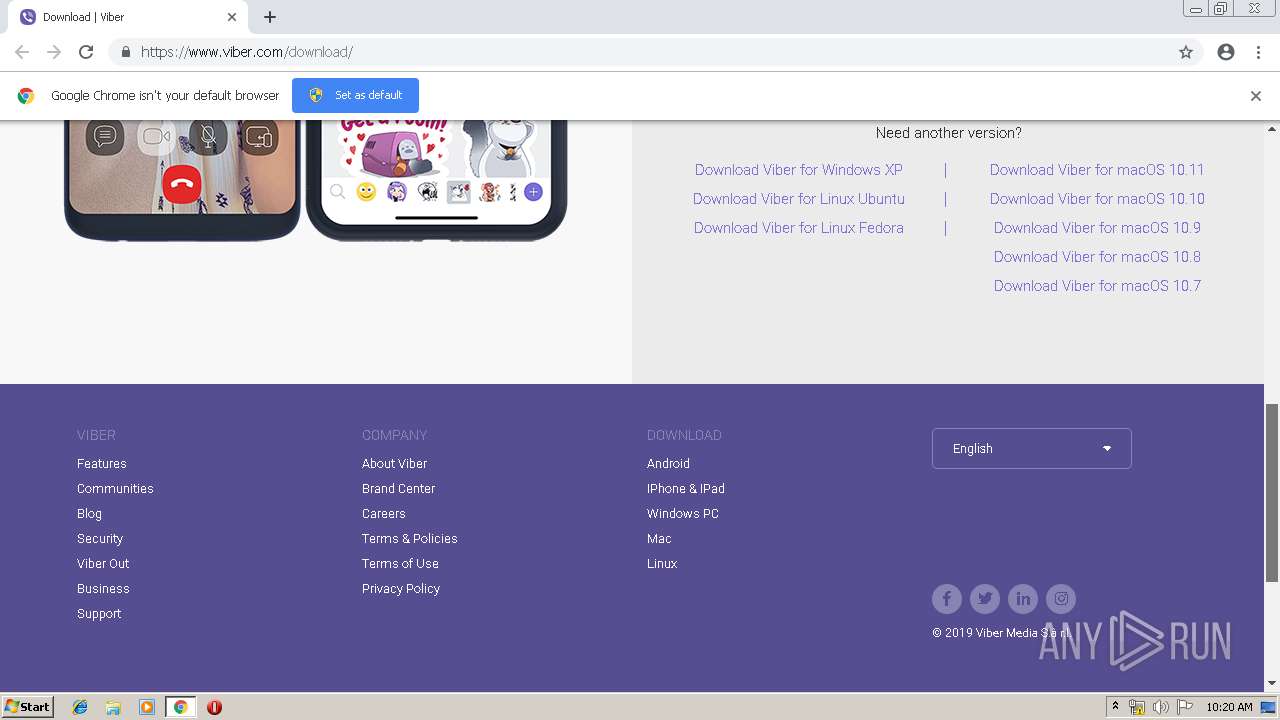Viewport: 1280px width, 720px height.
Task: Open the network status tray icon
Action: (x=1137, y=707)
